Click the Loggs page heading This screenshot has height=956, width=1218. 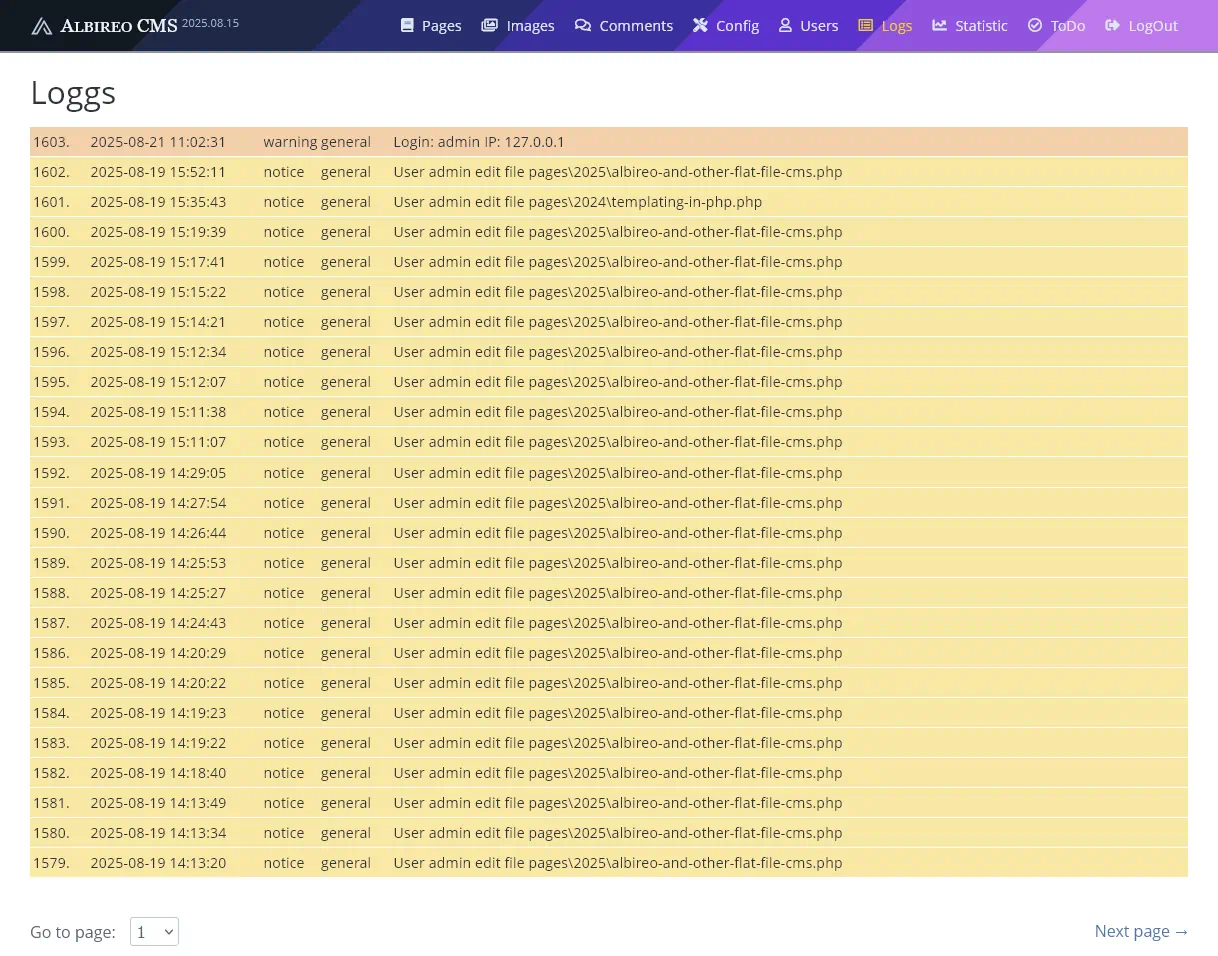73,93
